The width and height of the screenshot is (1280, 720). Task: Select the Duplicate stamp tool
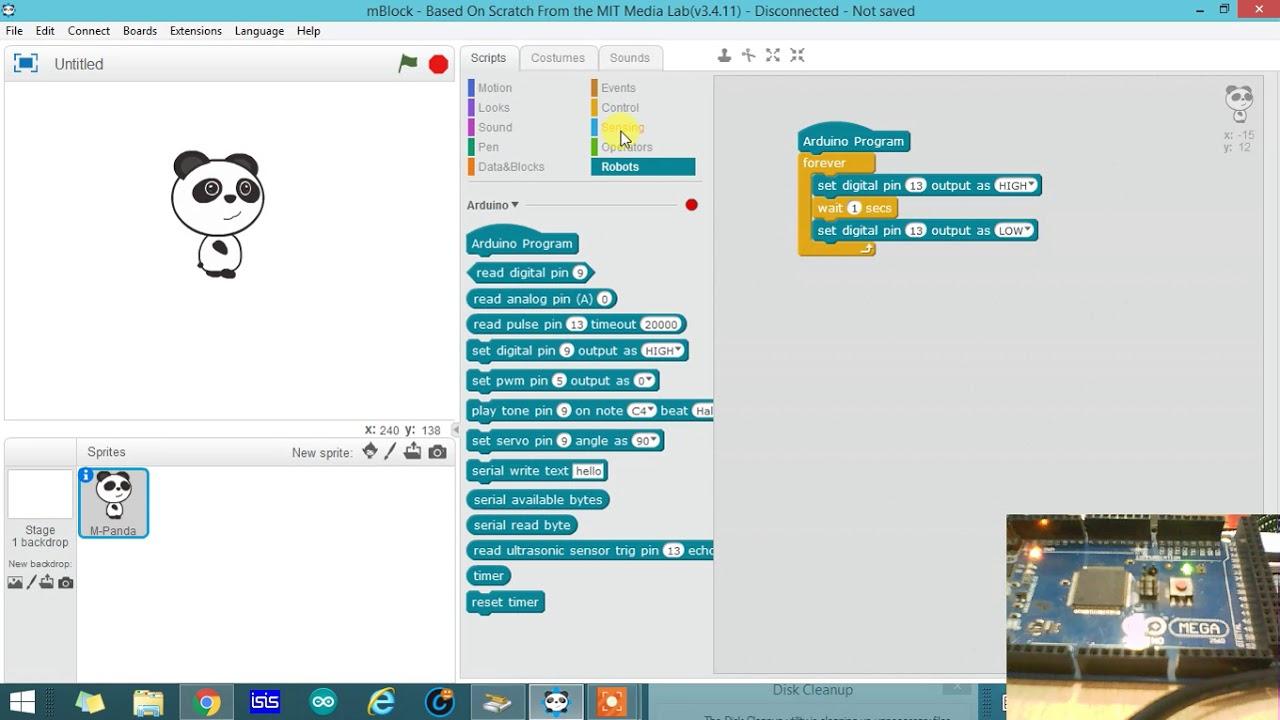point(724,56)
